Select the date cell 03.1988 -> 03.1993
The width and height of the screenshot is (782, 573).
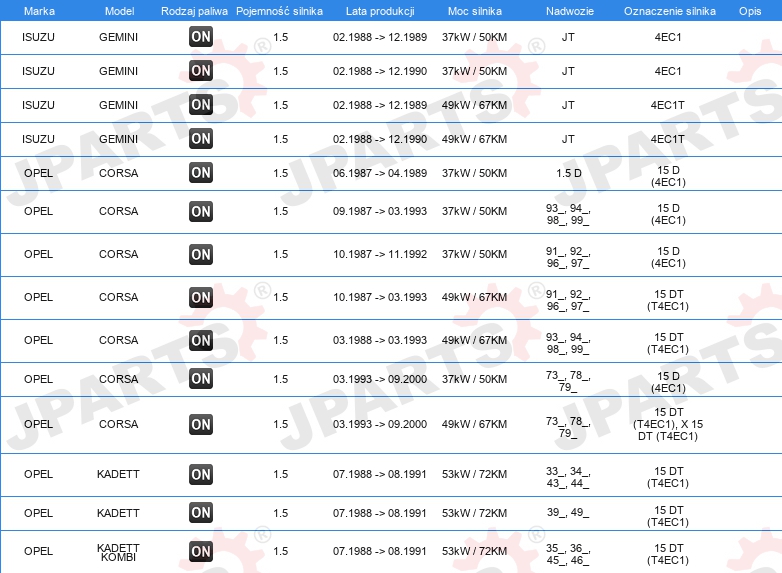click(x=380, y=340)
